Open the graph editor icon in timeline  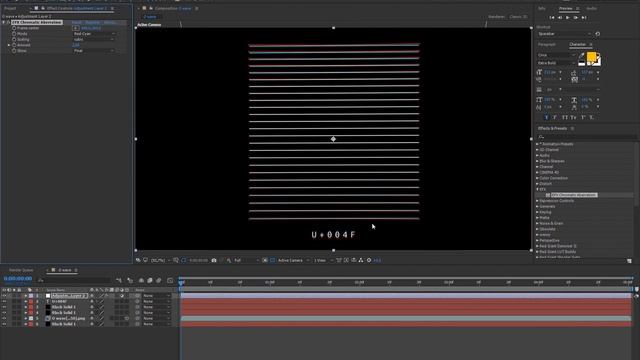(x=170, y=280)
